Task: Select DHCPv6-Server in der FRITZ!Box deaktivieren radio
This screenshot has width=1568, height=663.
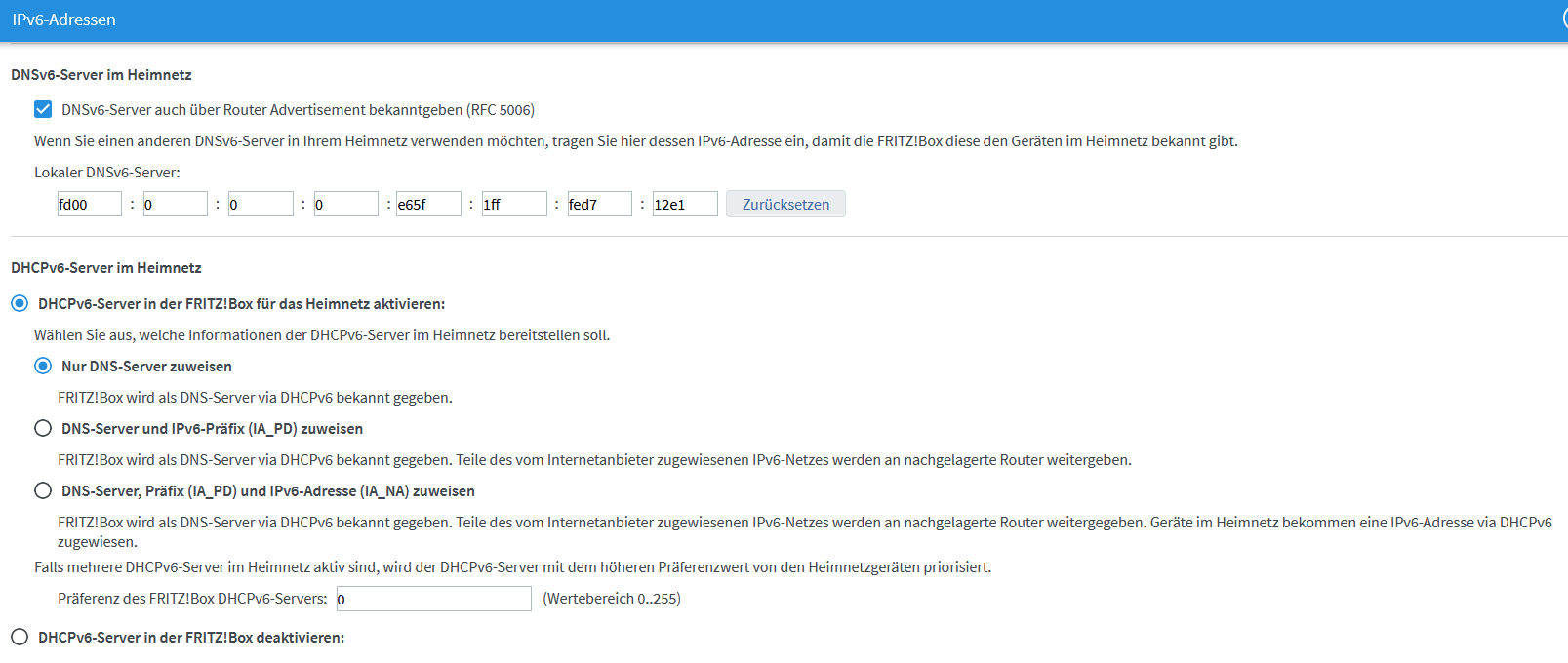Action: coord(20,638)
